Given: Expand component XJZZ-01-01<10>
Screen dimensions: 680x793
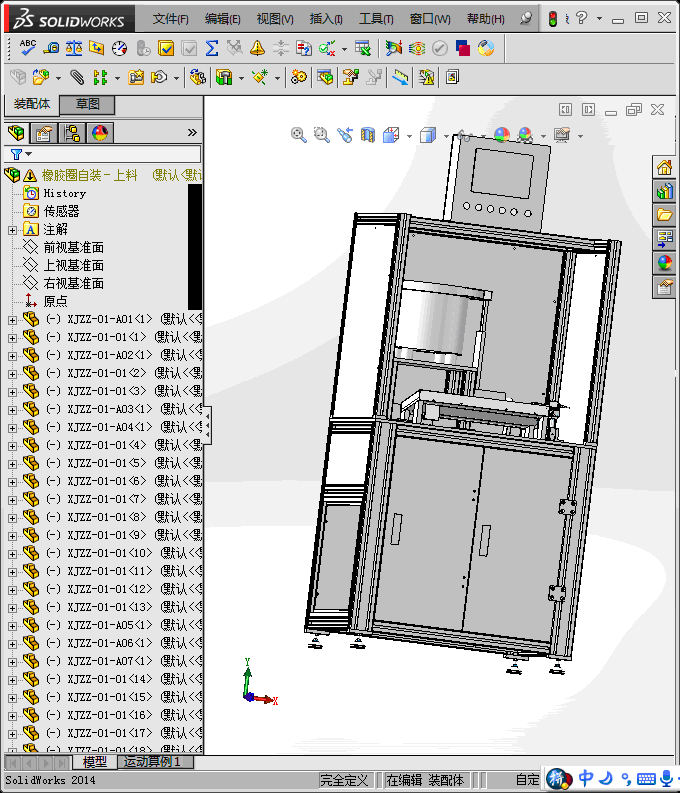Looking at the screenshot, I should 12,554.
